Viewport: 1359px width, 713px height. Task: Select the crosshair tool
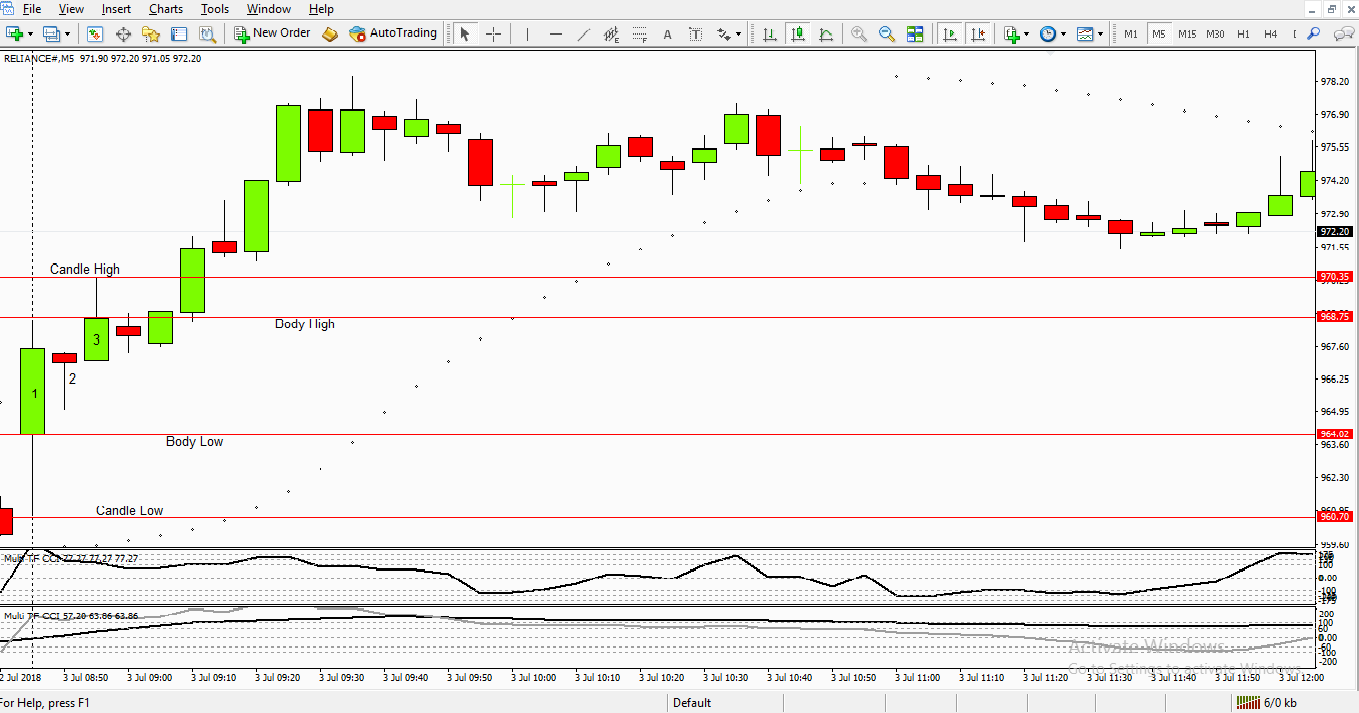[x=493, y=34]
